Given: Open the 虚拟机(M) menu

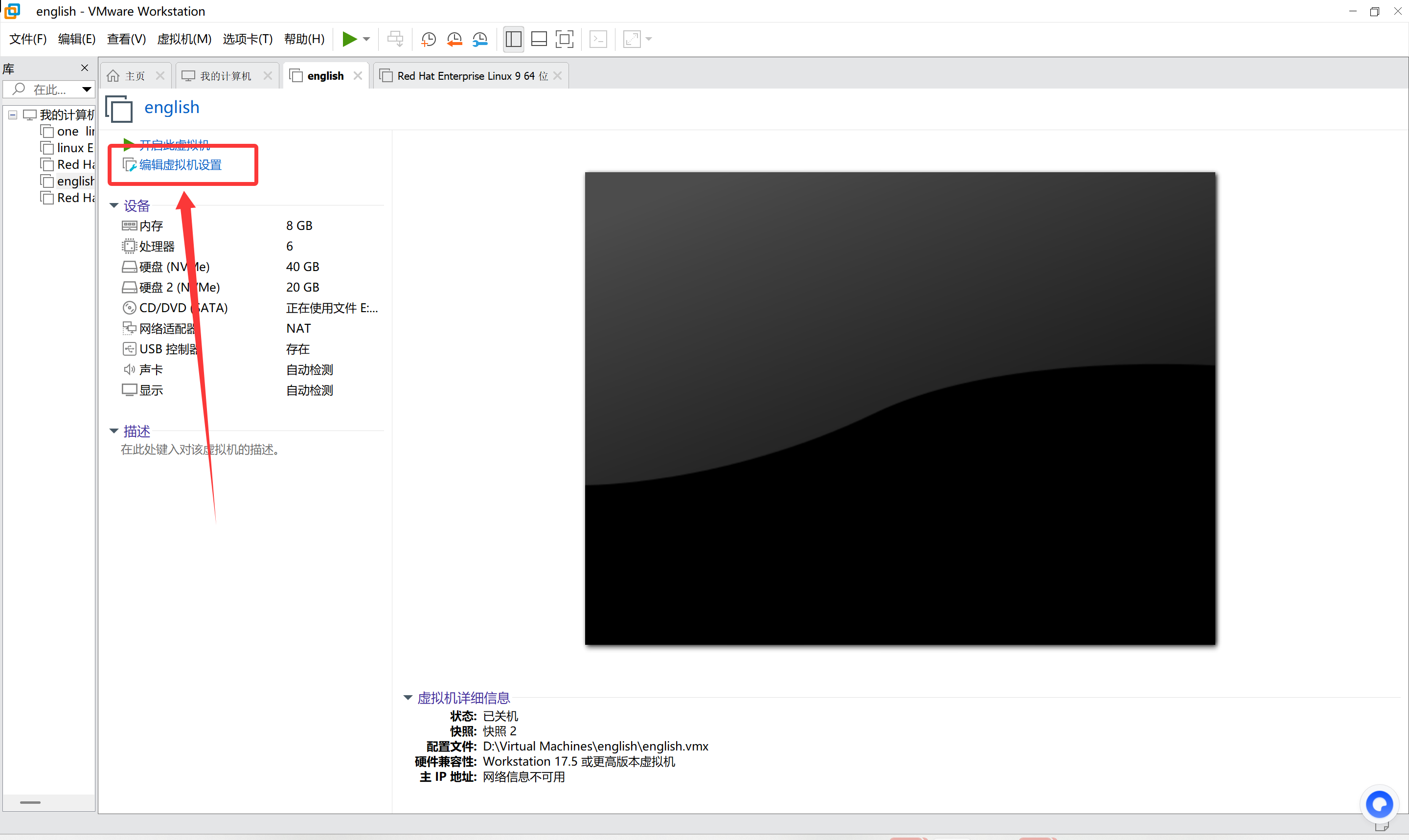Looking at the screenshot, I should pos(184,39).
